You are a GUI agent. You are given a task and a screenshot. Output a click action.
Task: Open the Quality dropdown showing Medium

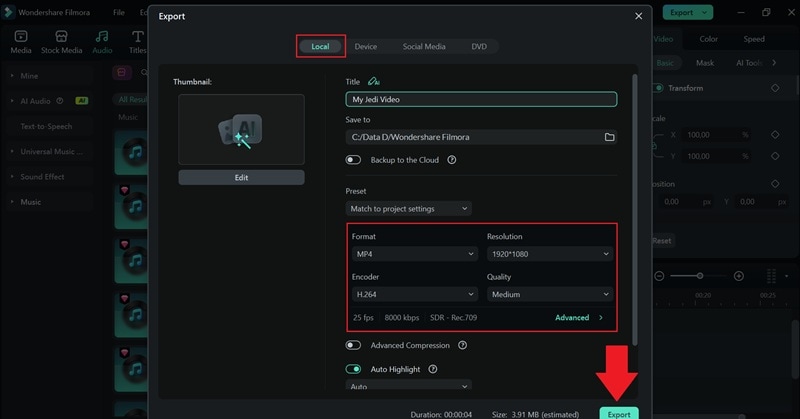[x=550, y=294]
